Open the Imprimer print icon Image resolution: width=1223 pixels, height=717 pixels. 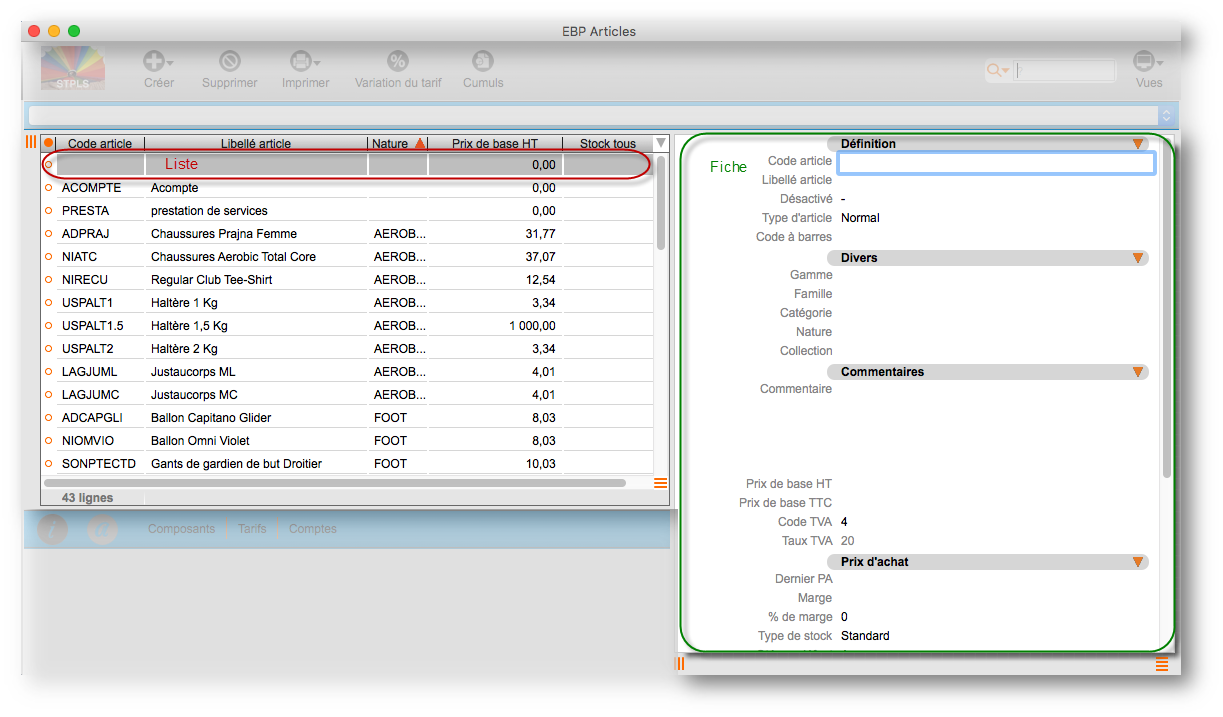click(301, 62)
